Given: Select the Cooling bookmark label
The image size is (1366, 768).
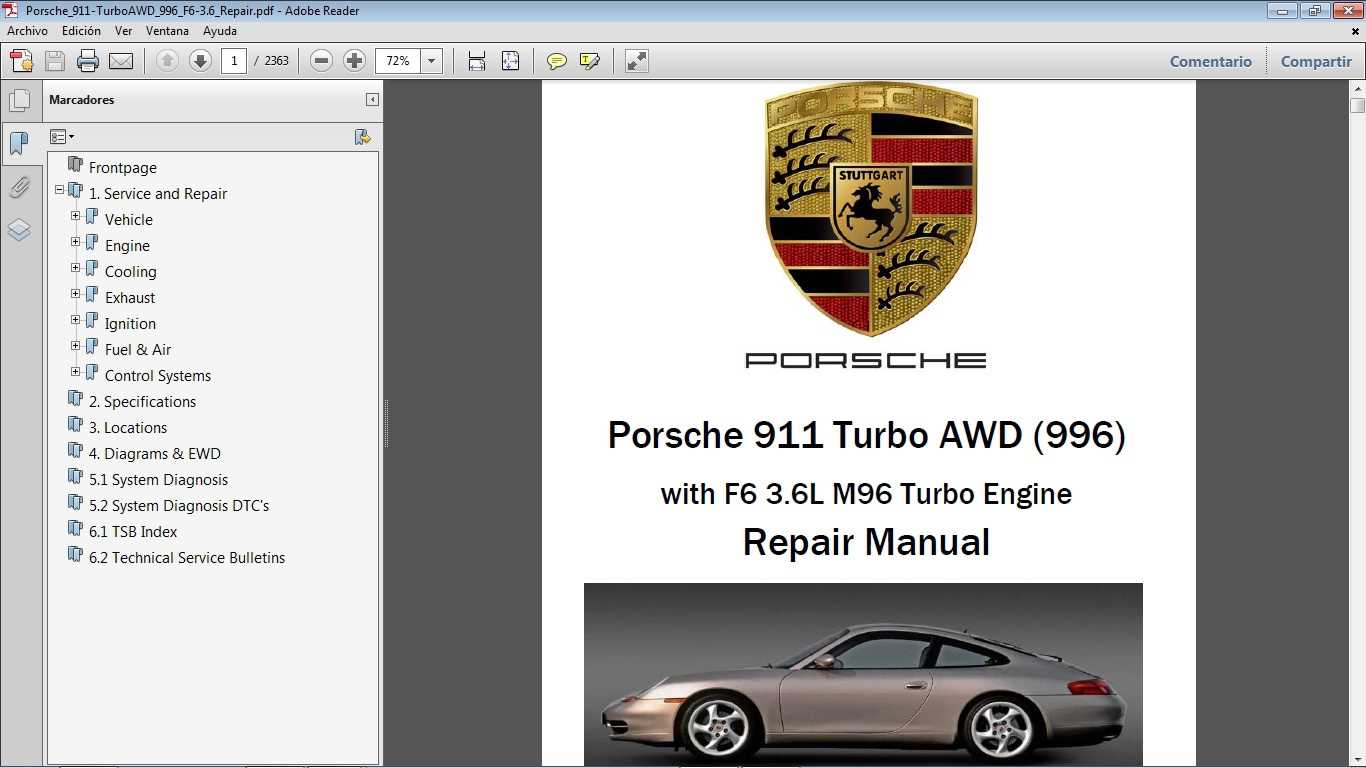Looking at the screenshot, I should click(131, 272).
